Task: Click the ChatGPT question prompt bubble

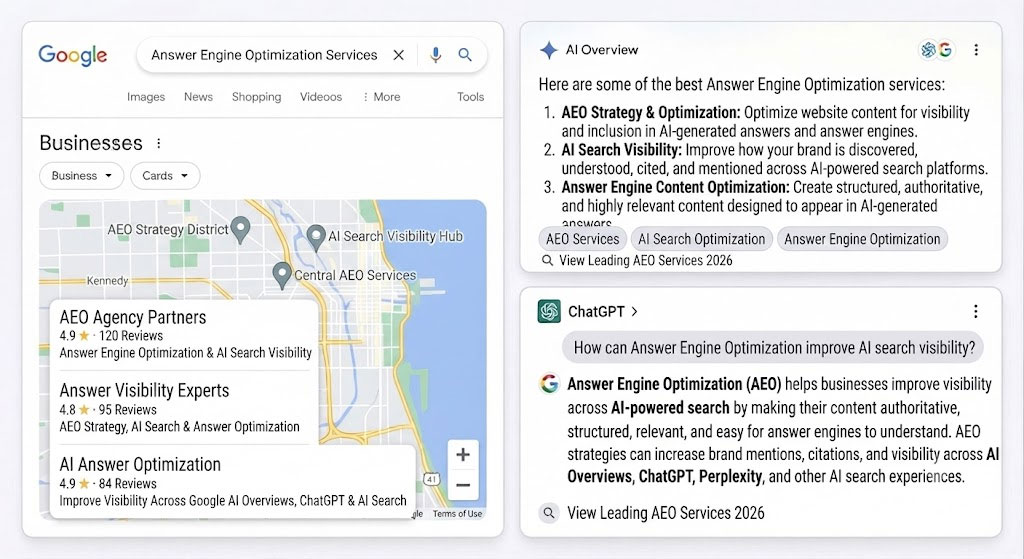Action: click(x=773, y=347)
